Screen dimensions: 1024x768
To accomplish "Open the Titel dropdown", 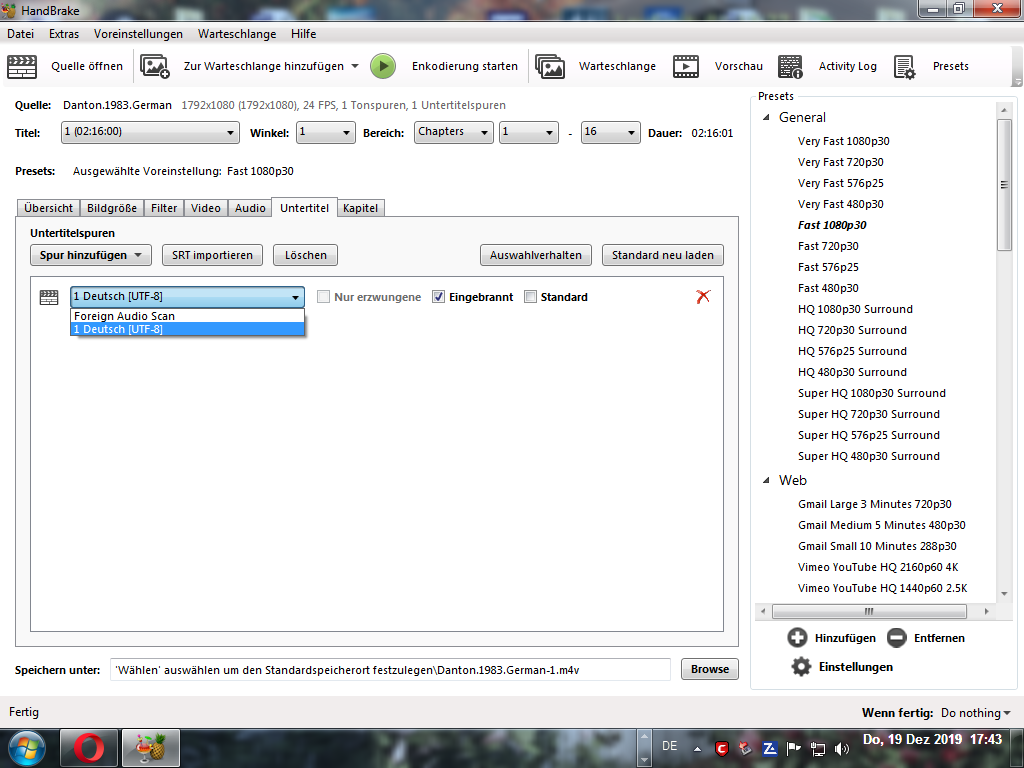I will (150, 132).
